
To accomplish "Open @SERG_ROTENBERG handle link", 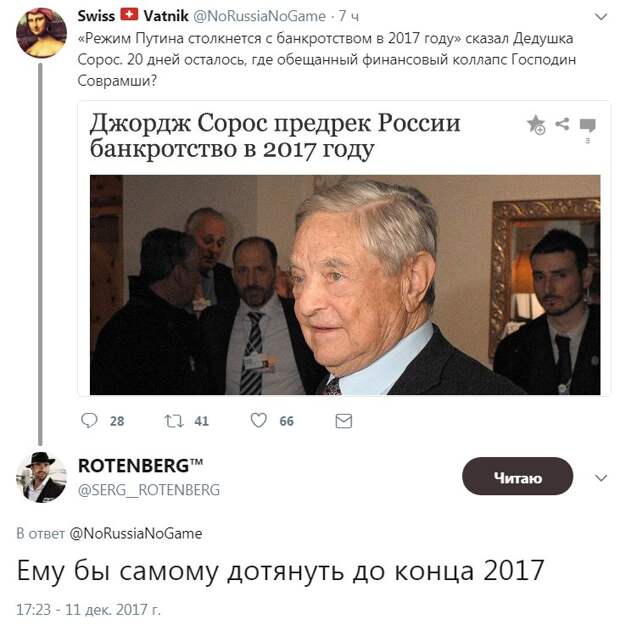I will (149, 490).
